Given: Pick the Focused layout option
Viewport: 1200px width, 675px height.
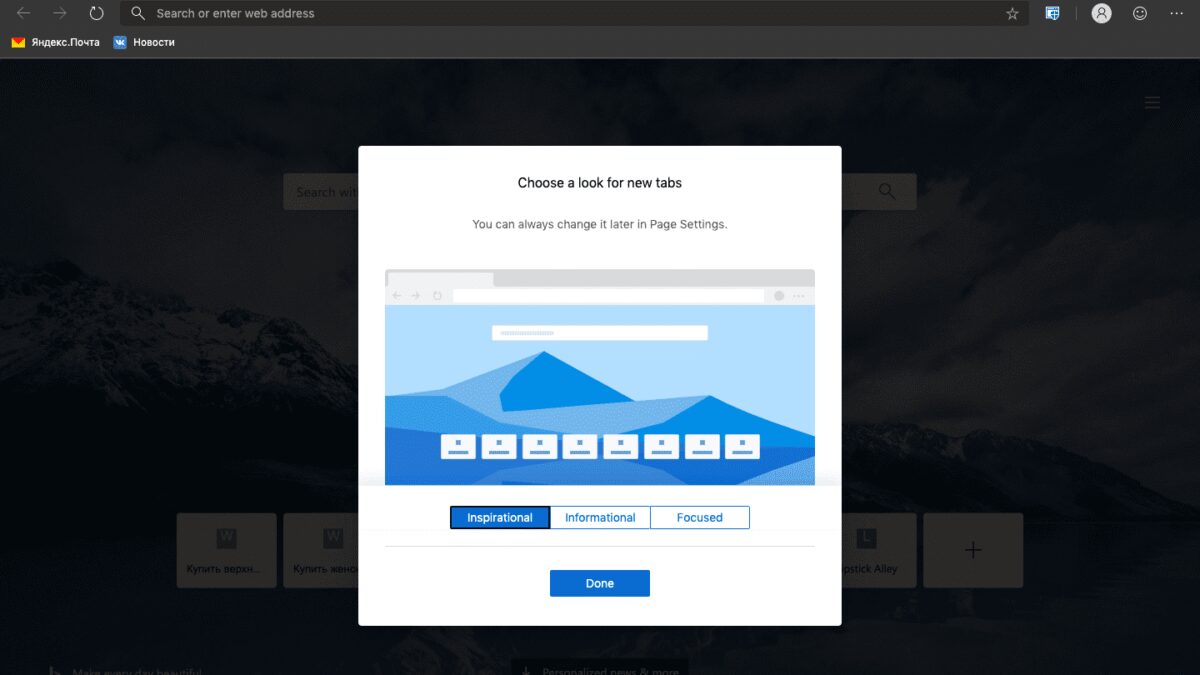Looking at the screenshot, I should pyautogui.click(x=699, y=517).
